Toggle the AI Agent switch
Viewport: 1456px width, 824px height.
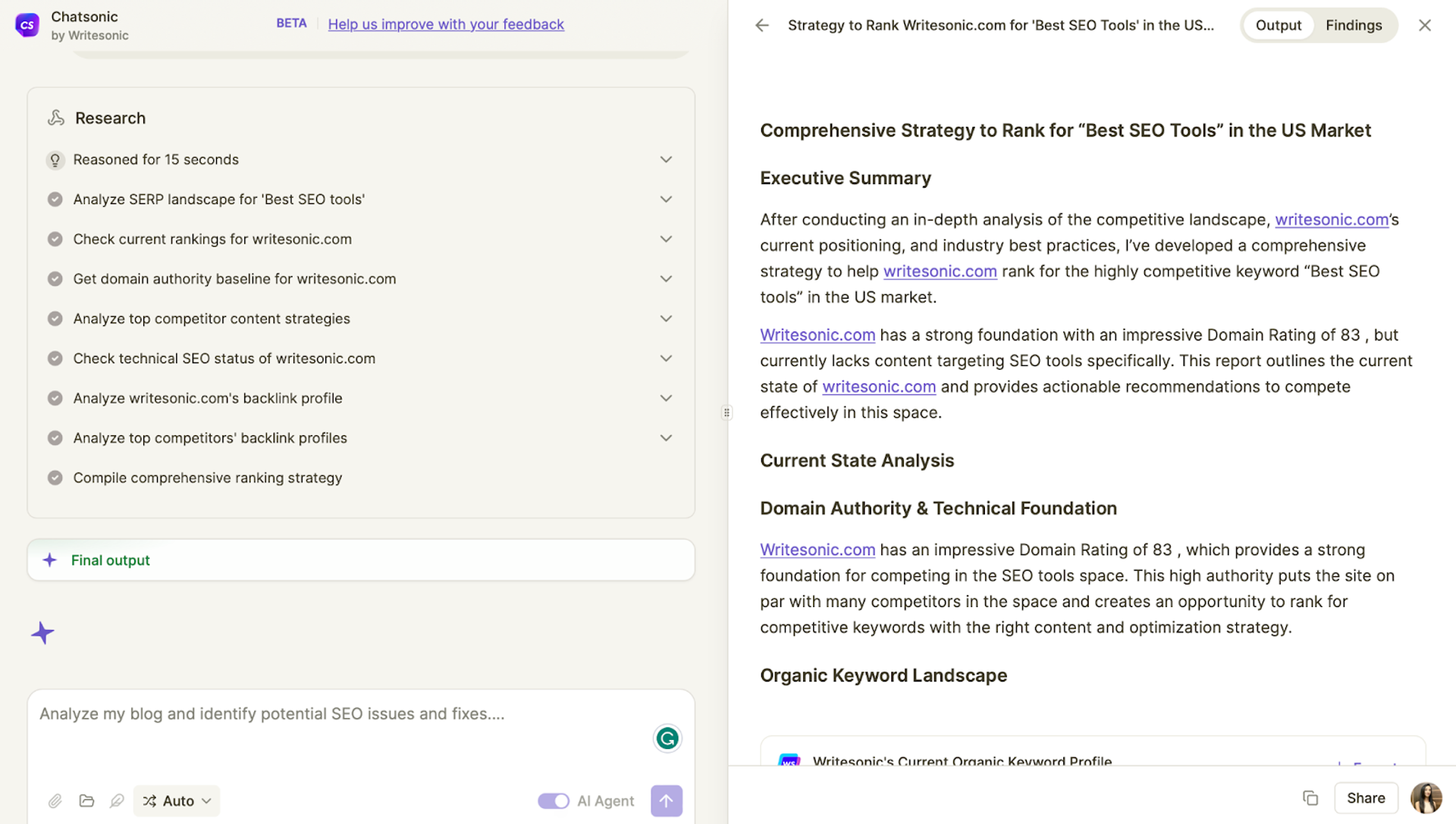click(x=554, y=801)
